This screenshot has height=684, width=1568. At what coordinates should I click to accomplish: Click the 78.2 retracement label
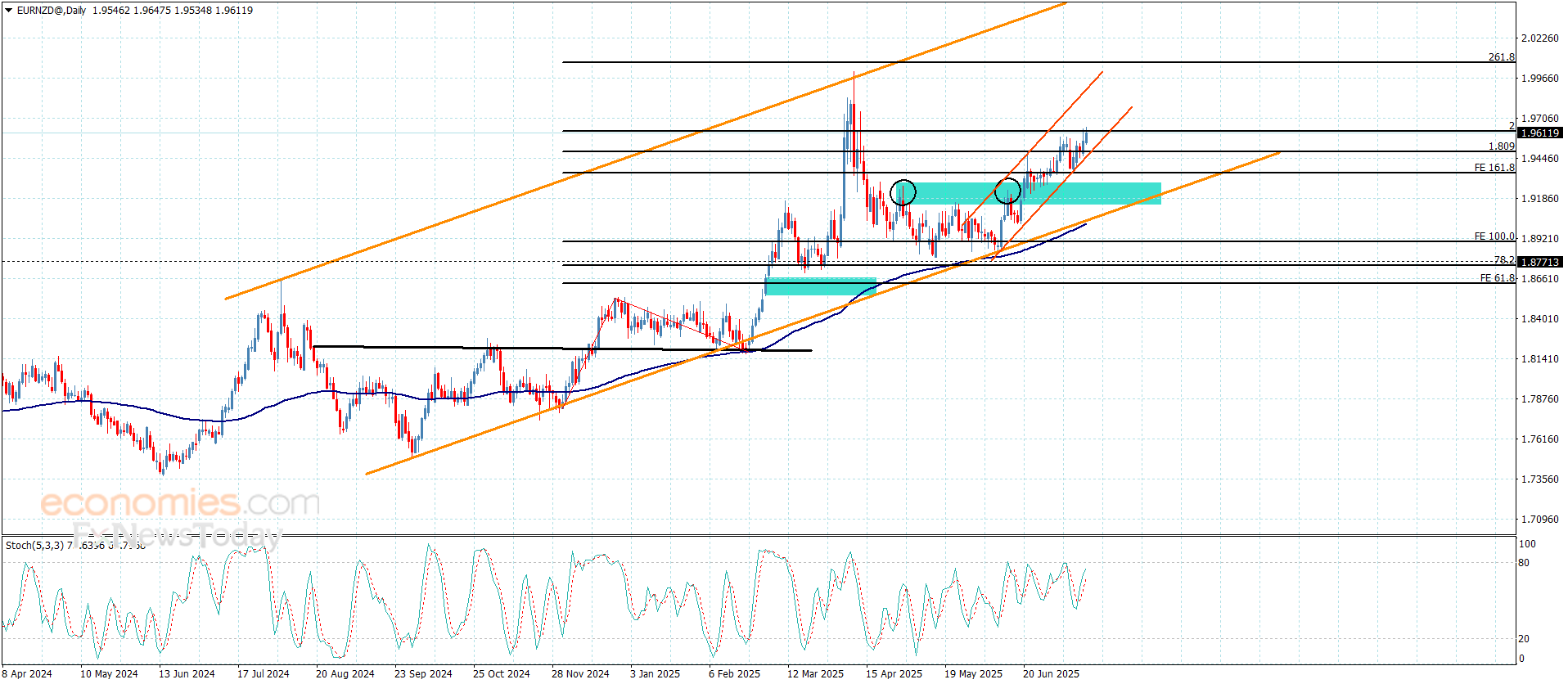(1504, 260)
